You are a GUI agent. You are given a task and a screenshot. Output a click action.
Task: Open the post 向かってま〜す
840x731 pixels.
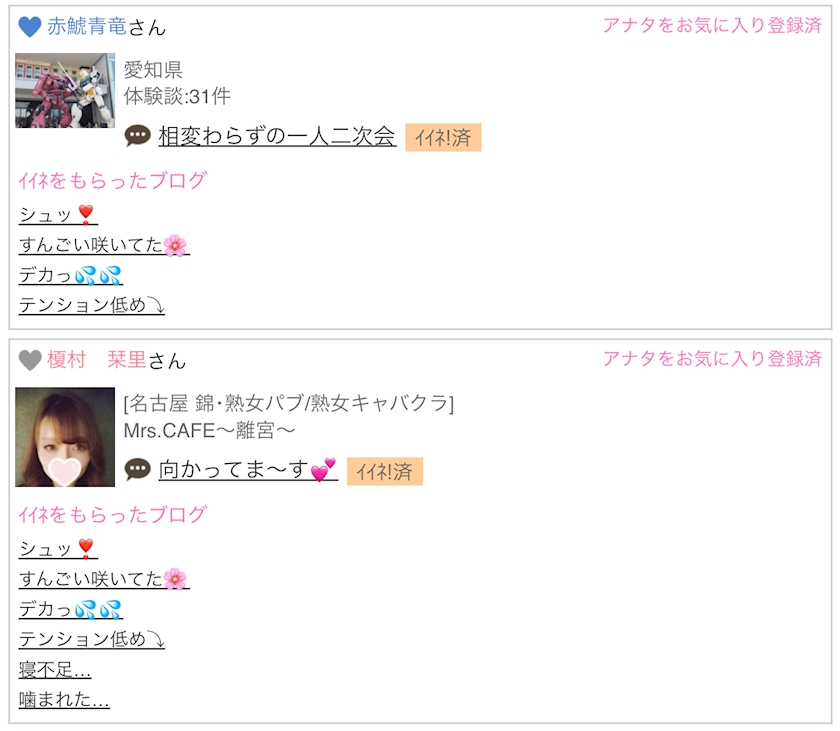tap(248, 470)
